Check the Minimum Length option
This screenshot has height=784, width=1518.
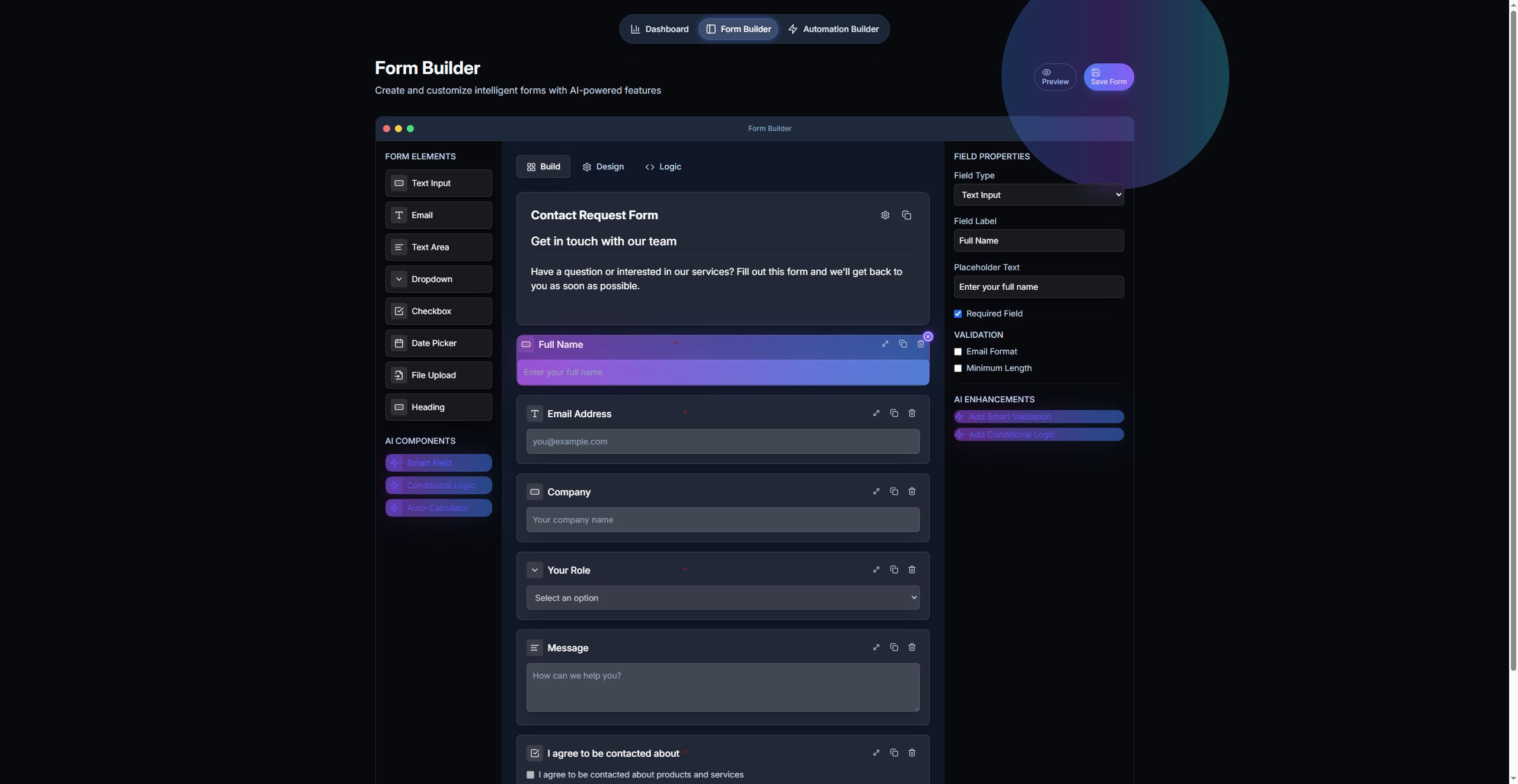click(x=958, y=368)
